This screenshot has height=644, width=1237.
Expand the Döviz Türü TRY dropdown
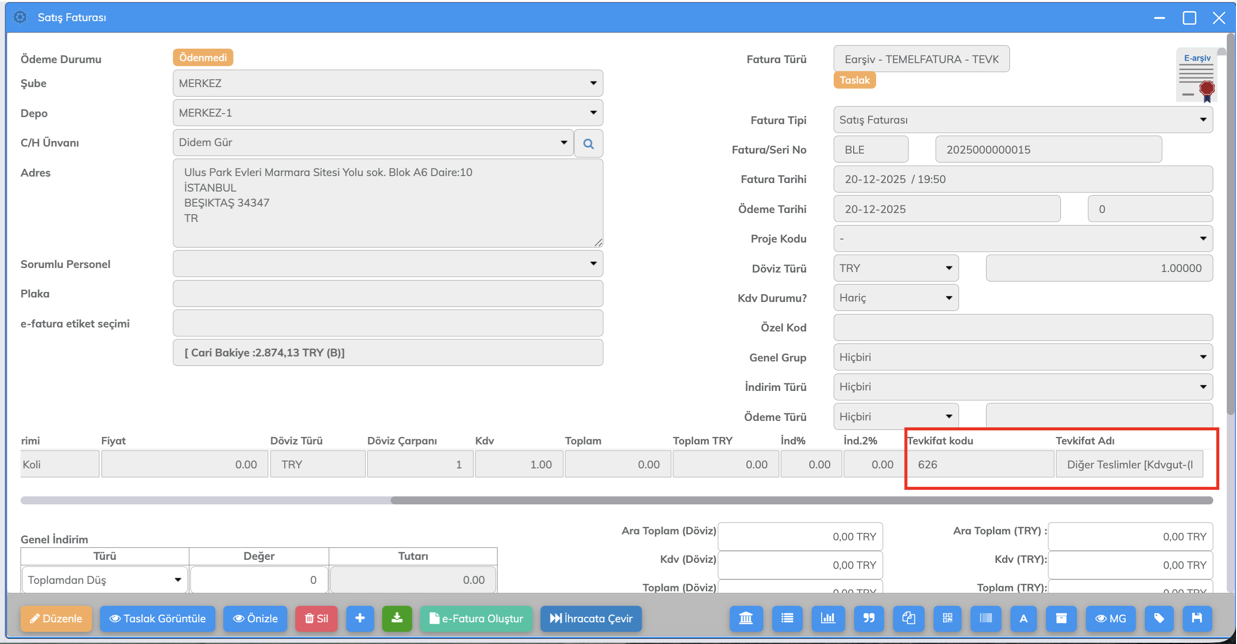895,268
